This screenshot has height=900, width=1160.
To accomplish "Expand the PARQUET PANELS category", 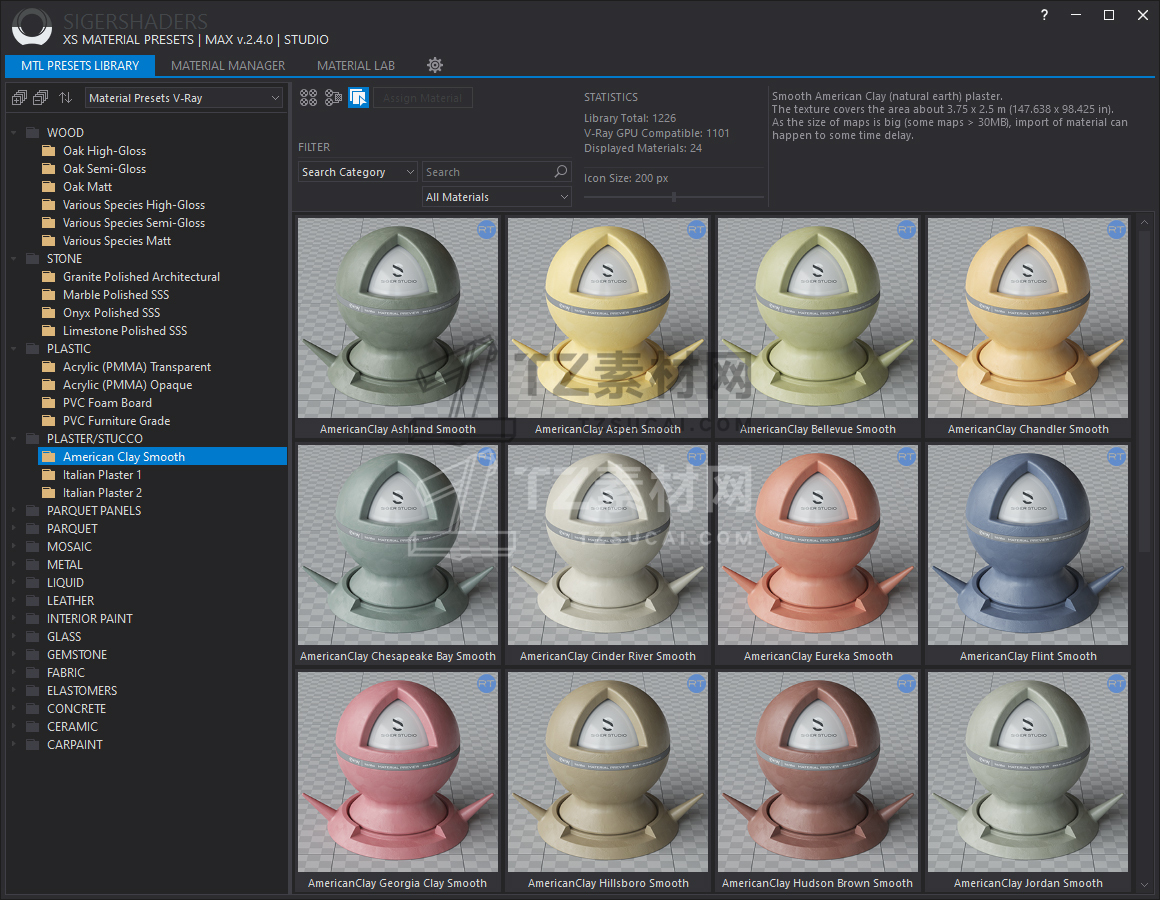I will pyautogui.click(x=14, y=510).
